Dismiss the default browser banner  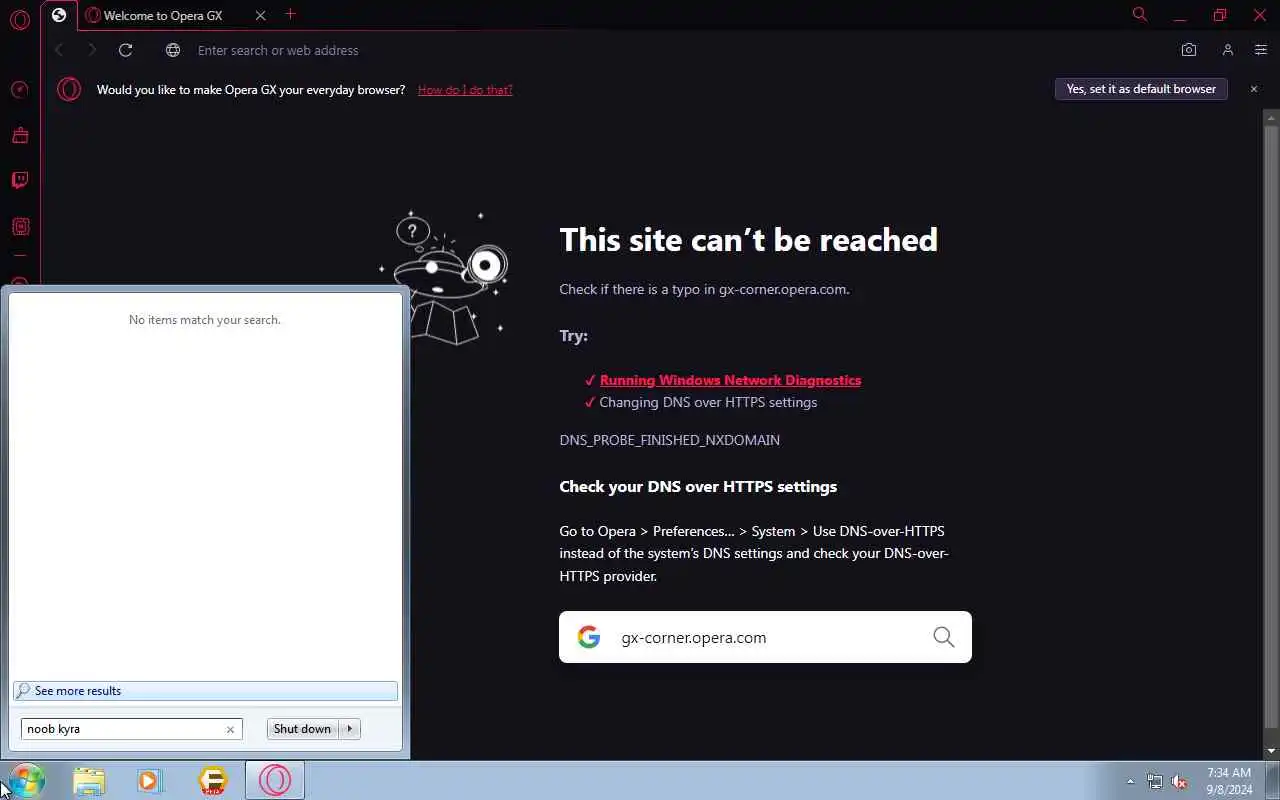click(x=1253, y=89)
